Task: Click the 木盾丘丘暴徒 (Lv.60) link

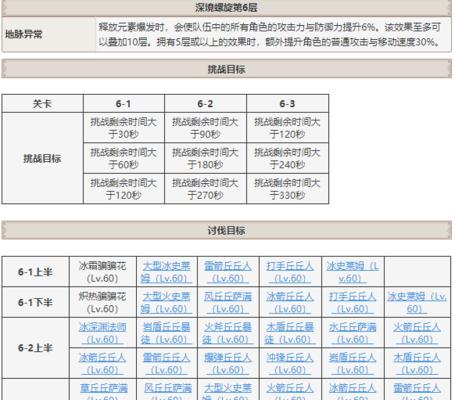Action: 290,333
